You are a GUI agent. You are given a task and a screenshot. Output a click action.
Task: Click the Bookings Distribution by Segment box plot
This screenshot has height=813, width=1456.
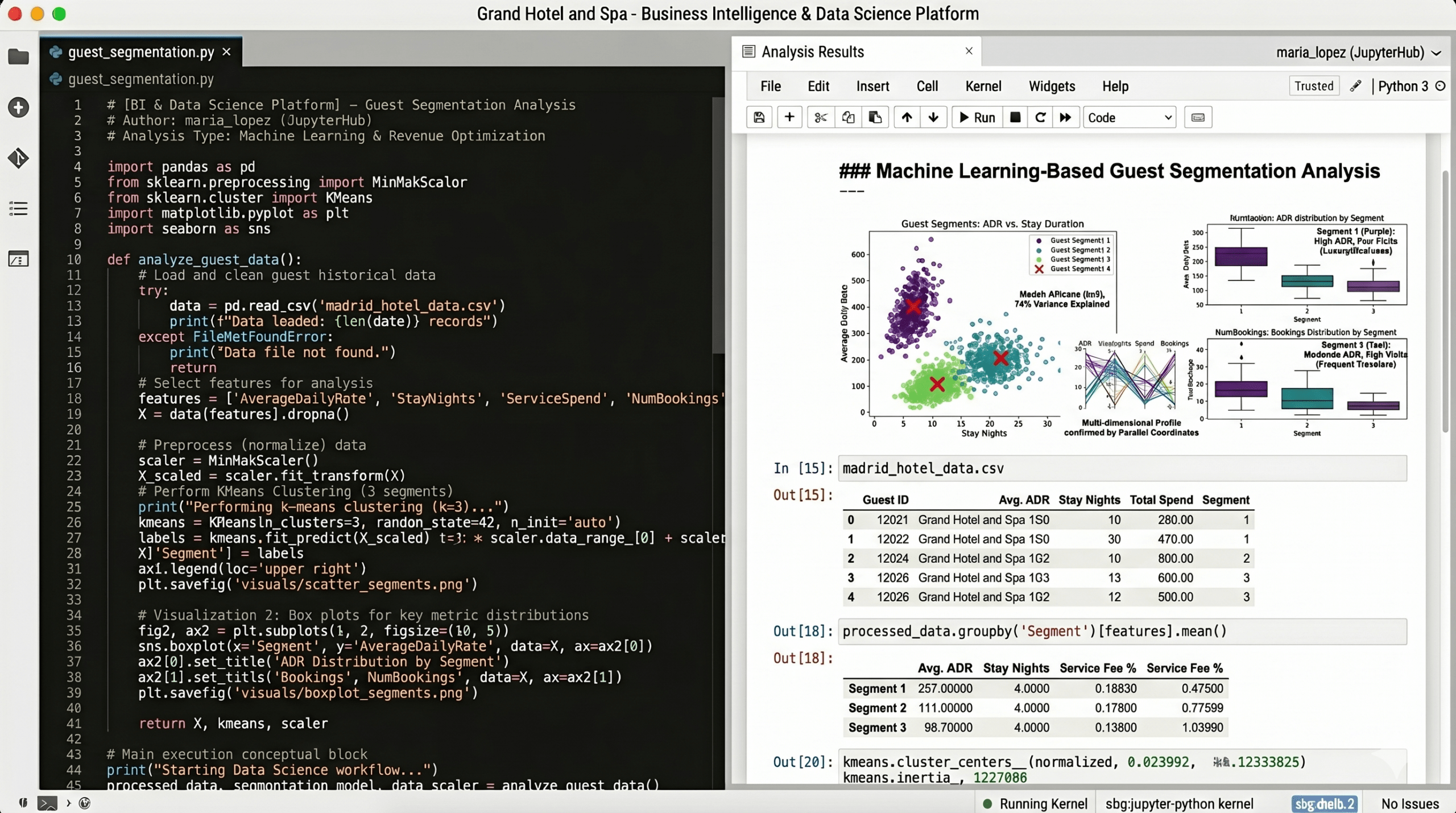point(1306,379)
